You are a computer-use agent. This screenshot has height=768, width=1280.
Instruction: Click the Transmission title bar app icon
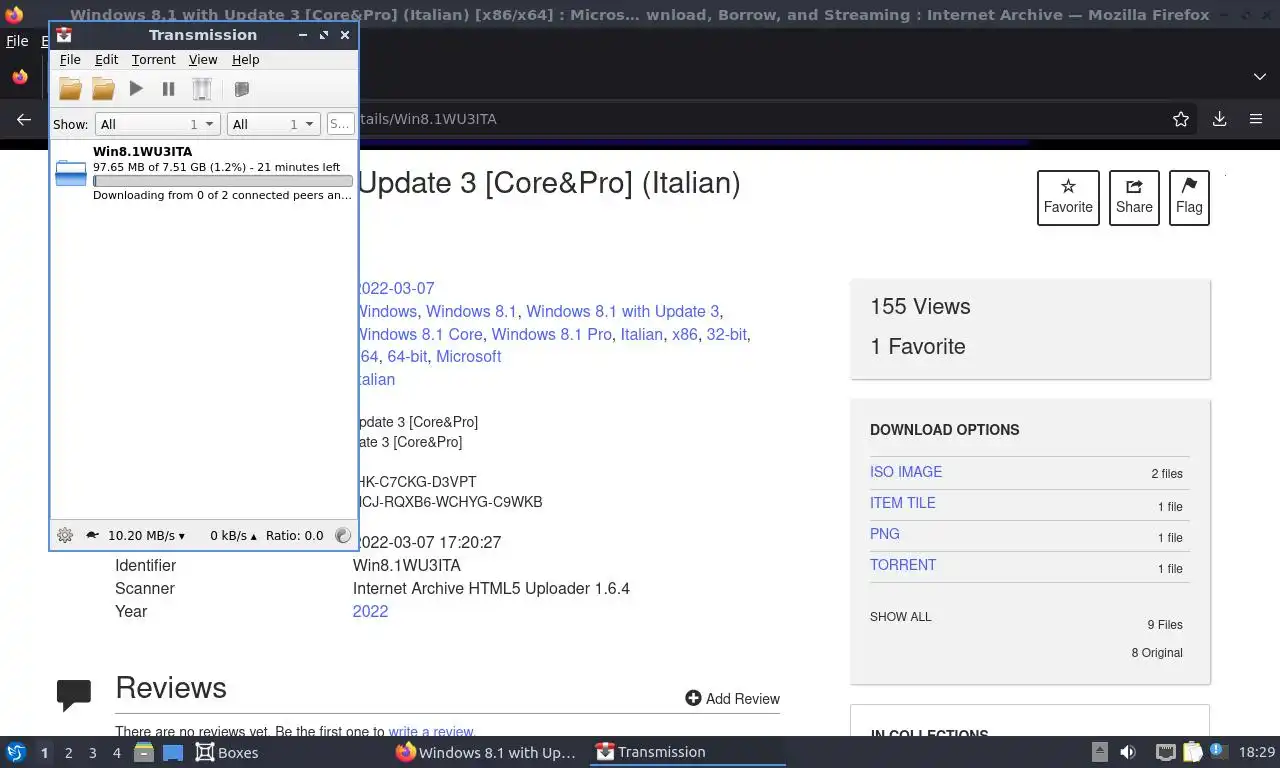[x=63, y=35]
